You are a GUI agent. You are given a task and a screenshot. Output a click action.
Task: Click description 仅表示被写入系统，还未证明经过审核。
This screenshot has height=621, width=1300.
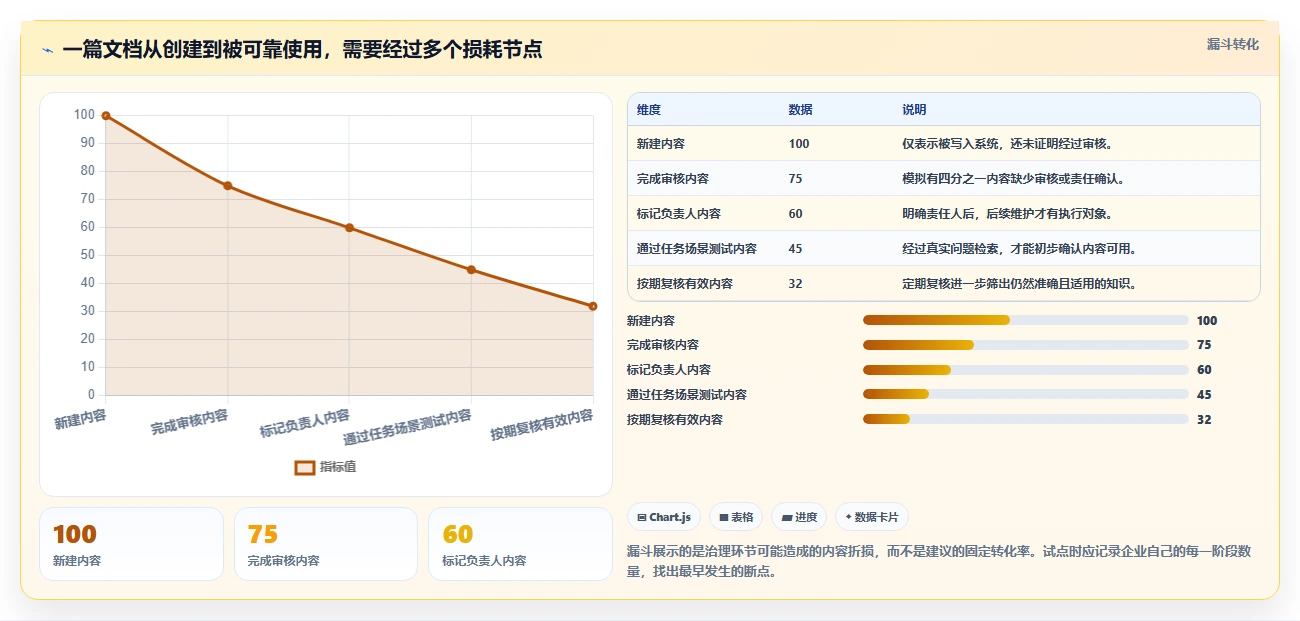coord(1008,144)
